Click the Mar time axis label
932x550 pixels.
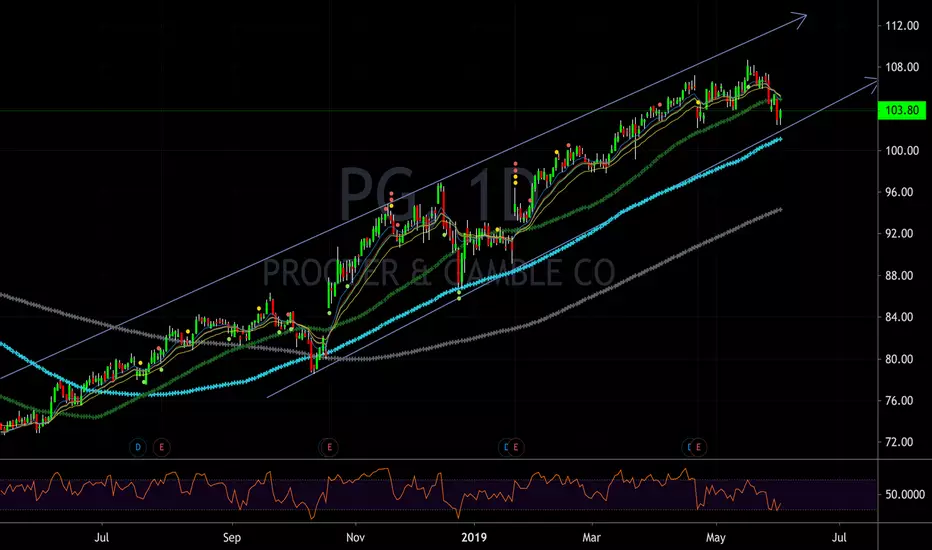[x=591, y=538]
